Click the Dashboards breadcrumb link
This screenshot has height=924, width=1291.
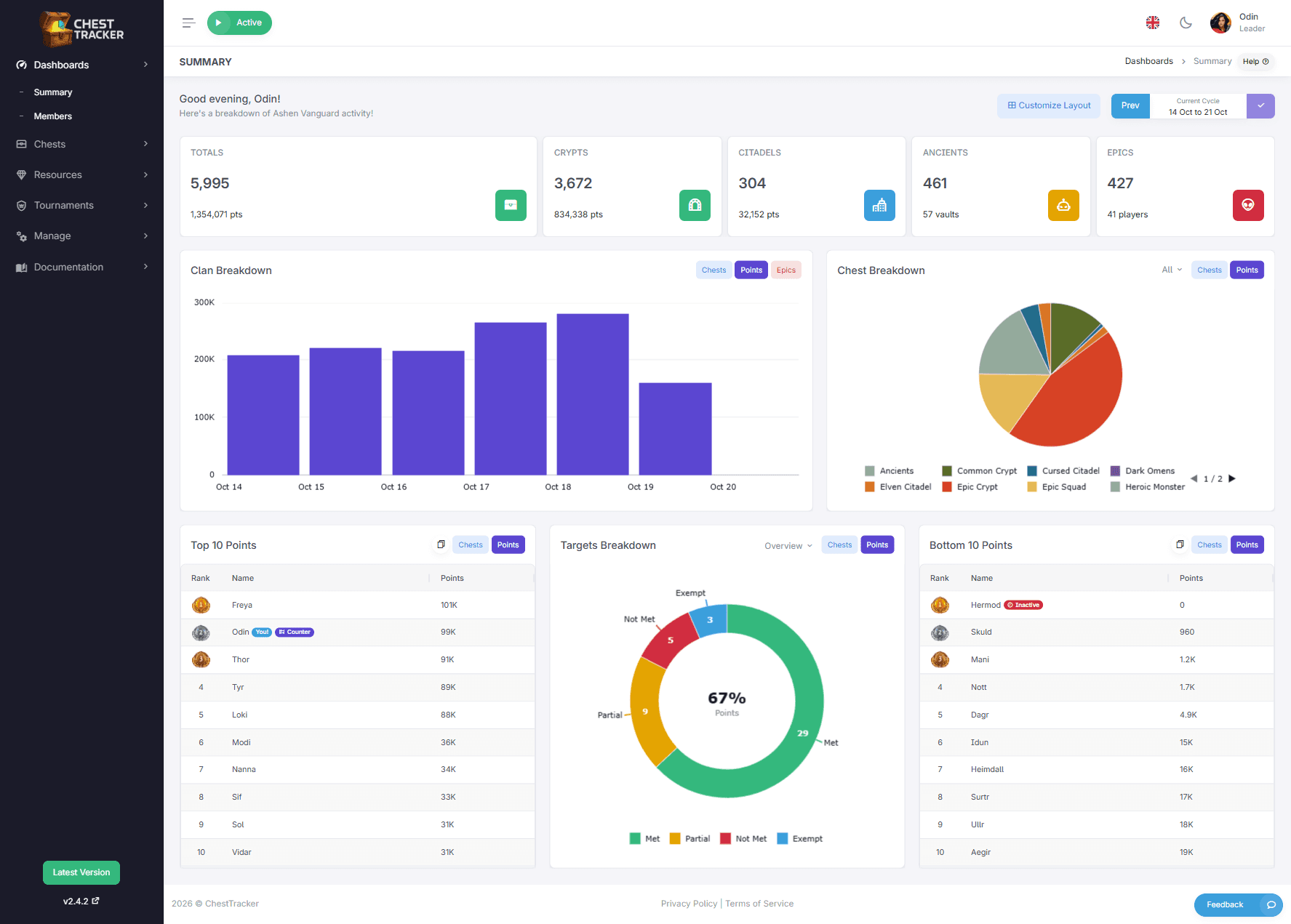coord(1148,61)
